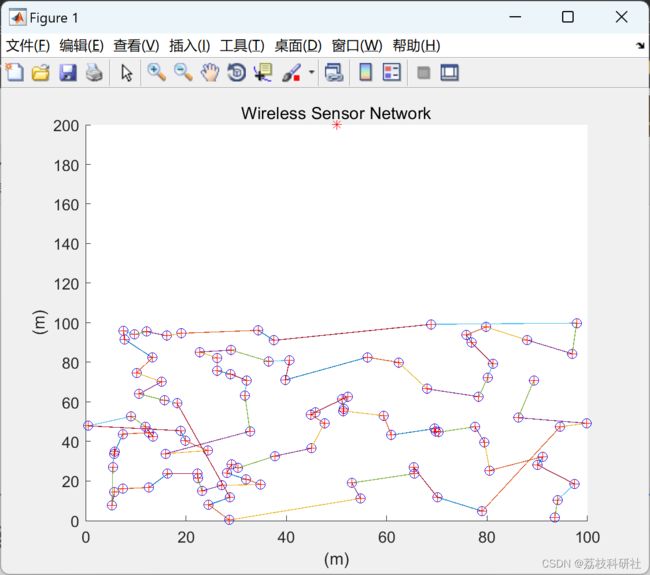Viewport: 650px width, 575px height.
Task: Dock the figure using the arrow at the menu bar's right end
Action: pyautogui.click(x=640, y=46)
